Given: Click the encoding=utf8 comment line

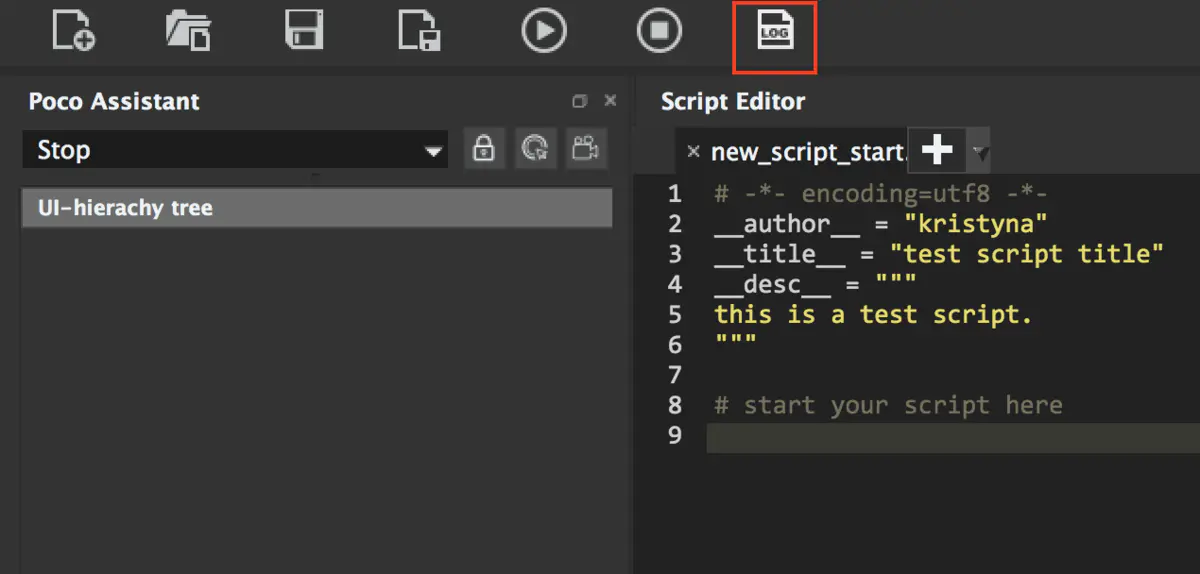Looking at the screenshot, I should coord(880,194).
